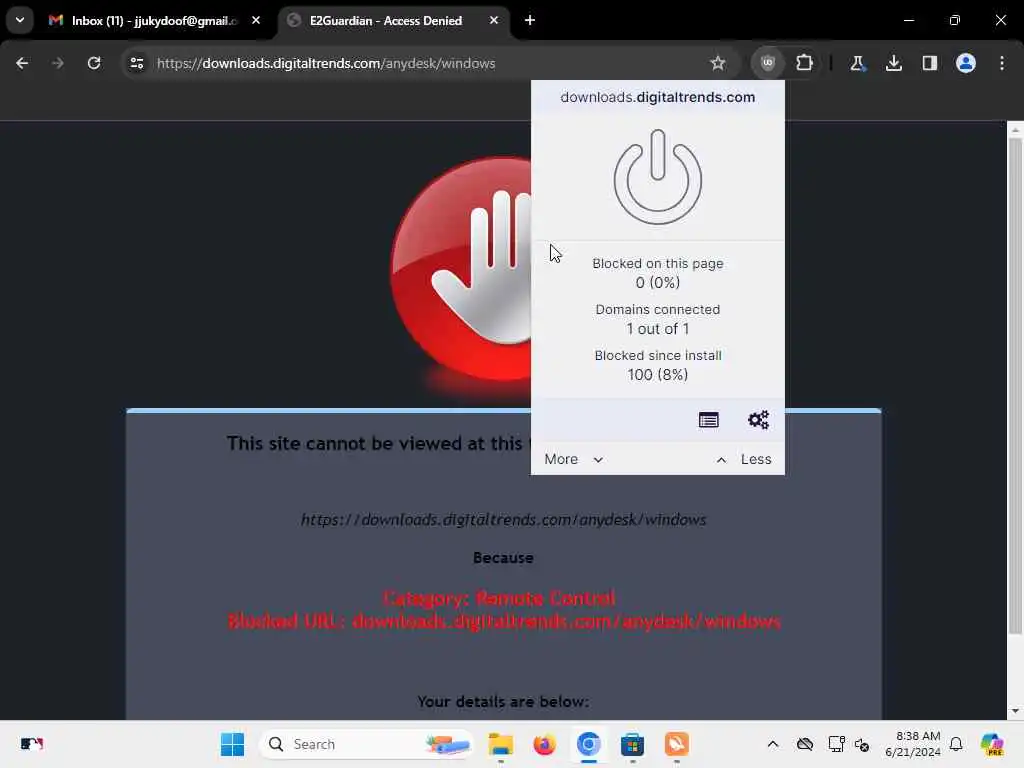Switch to the Gmail Inbox tab
Screen dimensions: 1024x768
pyautogui.click(x=153, y=21)
